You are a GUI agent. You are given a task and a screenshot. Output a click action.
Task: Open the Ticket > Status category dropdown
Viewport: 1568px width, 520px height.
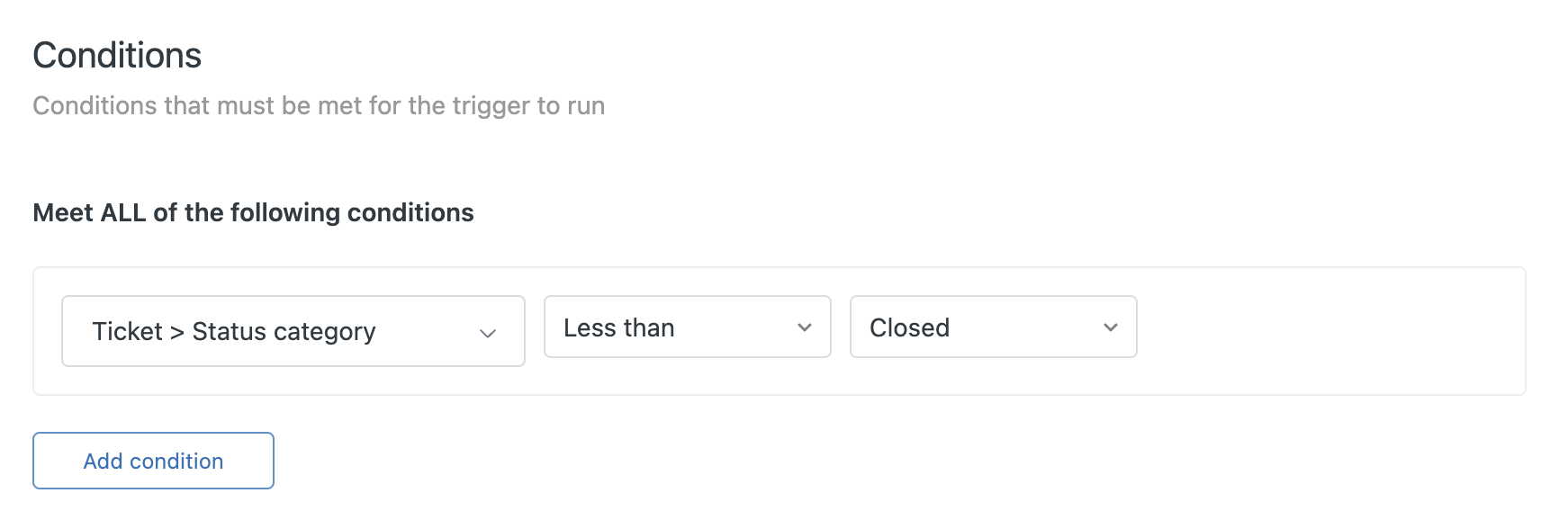tap(293, 331)
